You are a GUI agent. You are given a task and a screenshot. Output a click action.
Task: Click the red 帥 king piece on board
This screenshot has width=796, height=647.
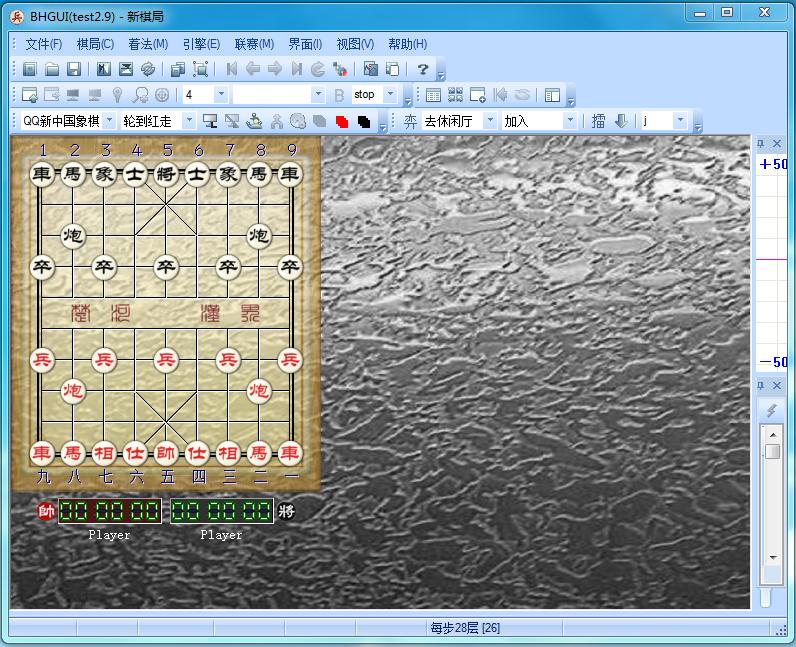[x=166, y=452]
